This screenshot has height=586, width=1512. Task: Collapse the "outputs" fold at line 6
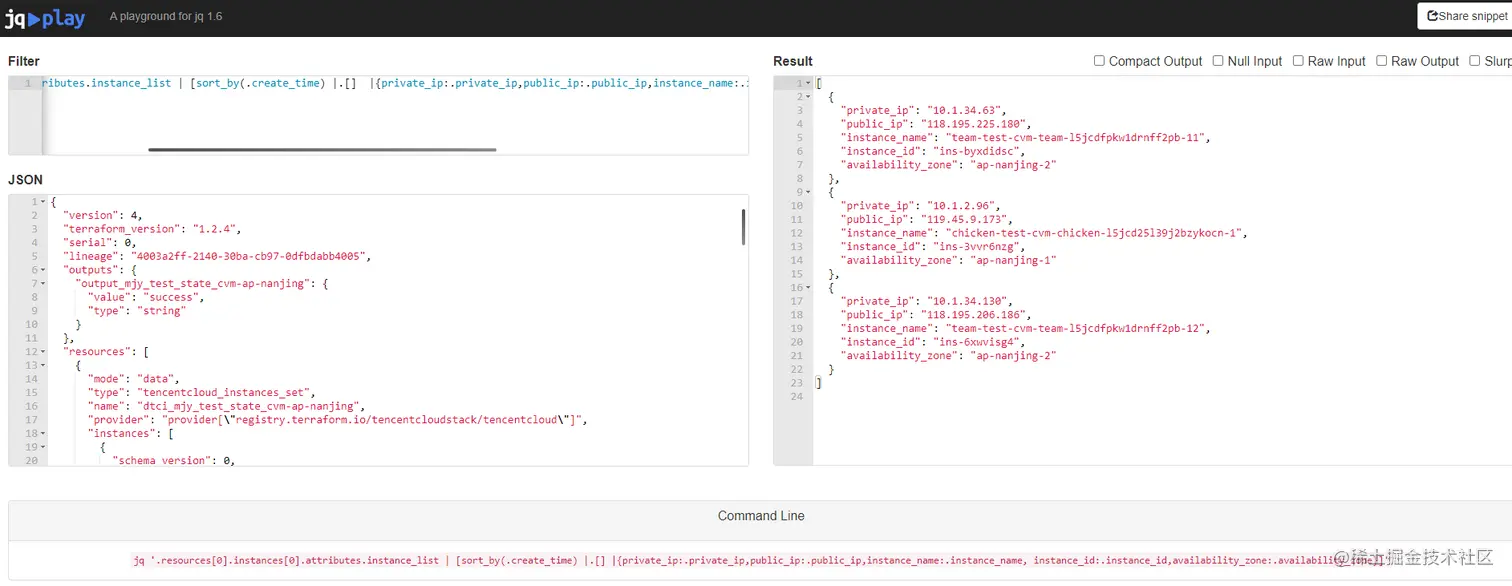[41, 270]
